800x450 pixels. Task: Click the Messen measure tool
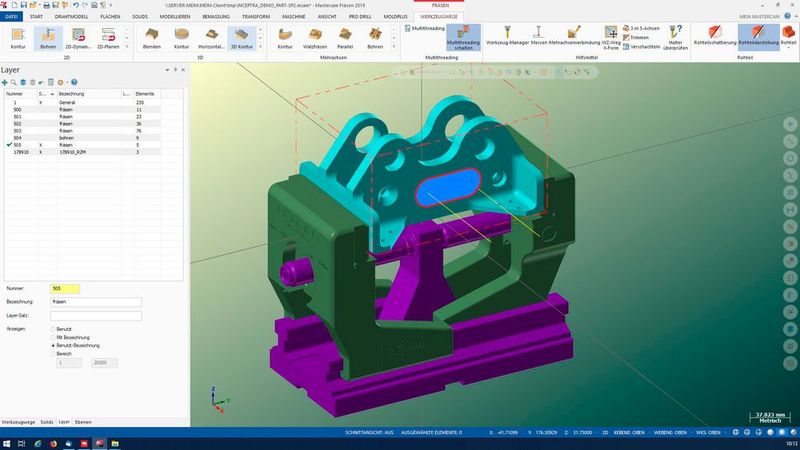(x=538, y=38)
